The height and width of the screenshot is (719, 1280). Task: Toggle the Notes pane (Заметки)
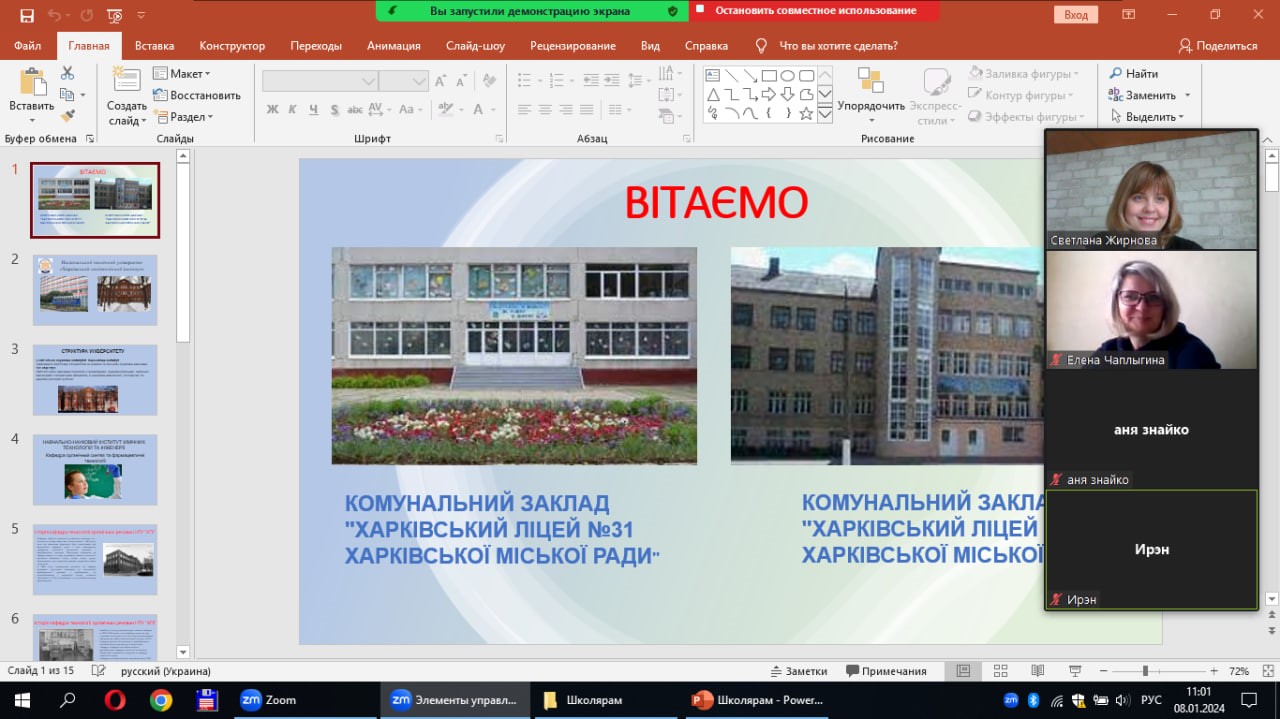(x=798, y=671)
